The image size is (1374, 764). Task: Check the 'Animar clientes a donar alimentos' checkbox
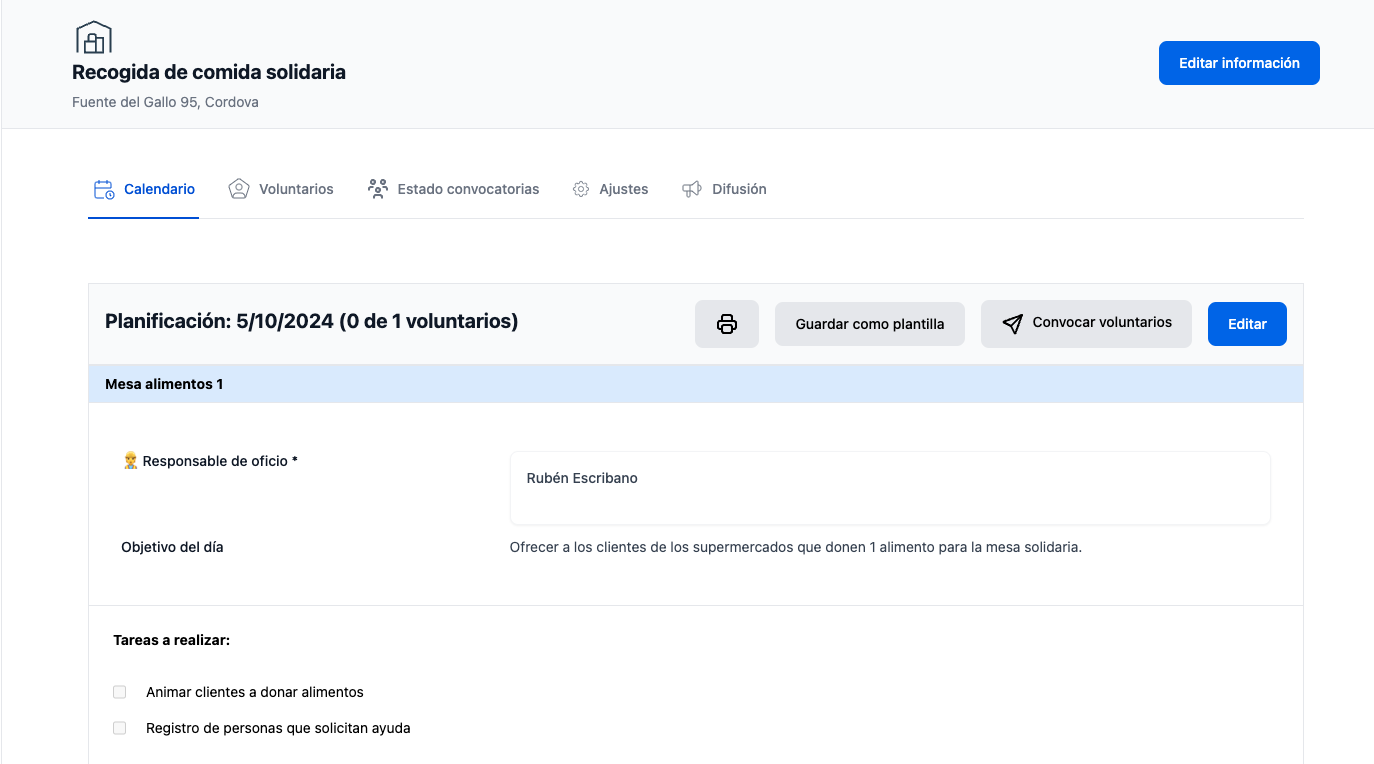coord(120,692)
